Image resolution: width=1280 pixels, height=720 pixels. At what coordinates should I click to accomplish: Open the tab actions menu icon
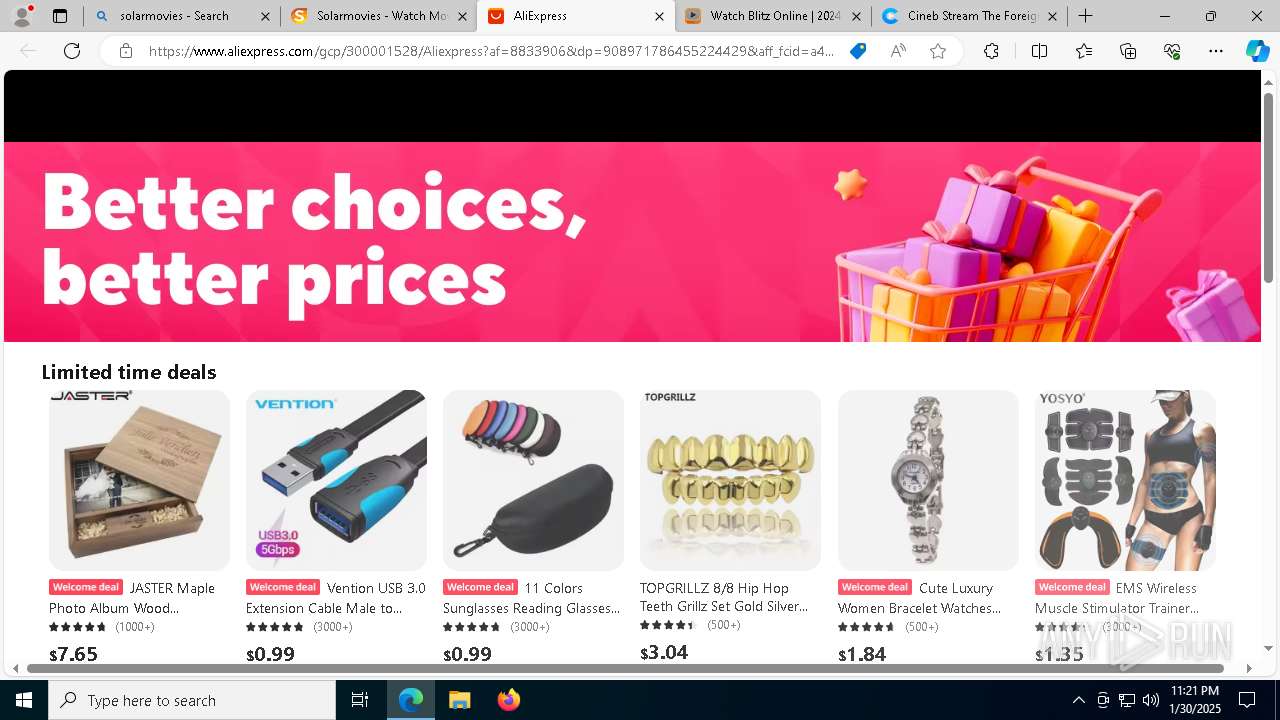pyautogui.click(x=60, y=16)
